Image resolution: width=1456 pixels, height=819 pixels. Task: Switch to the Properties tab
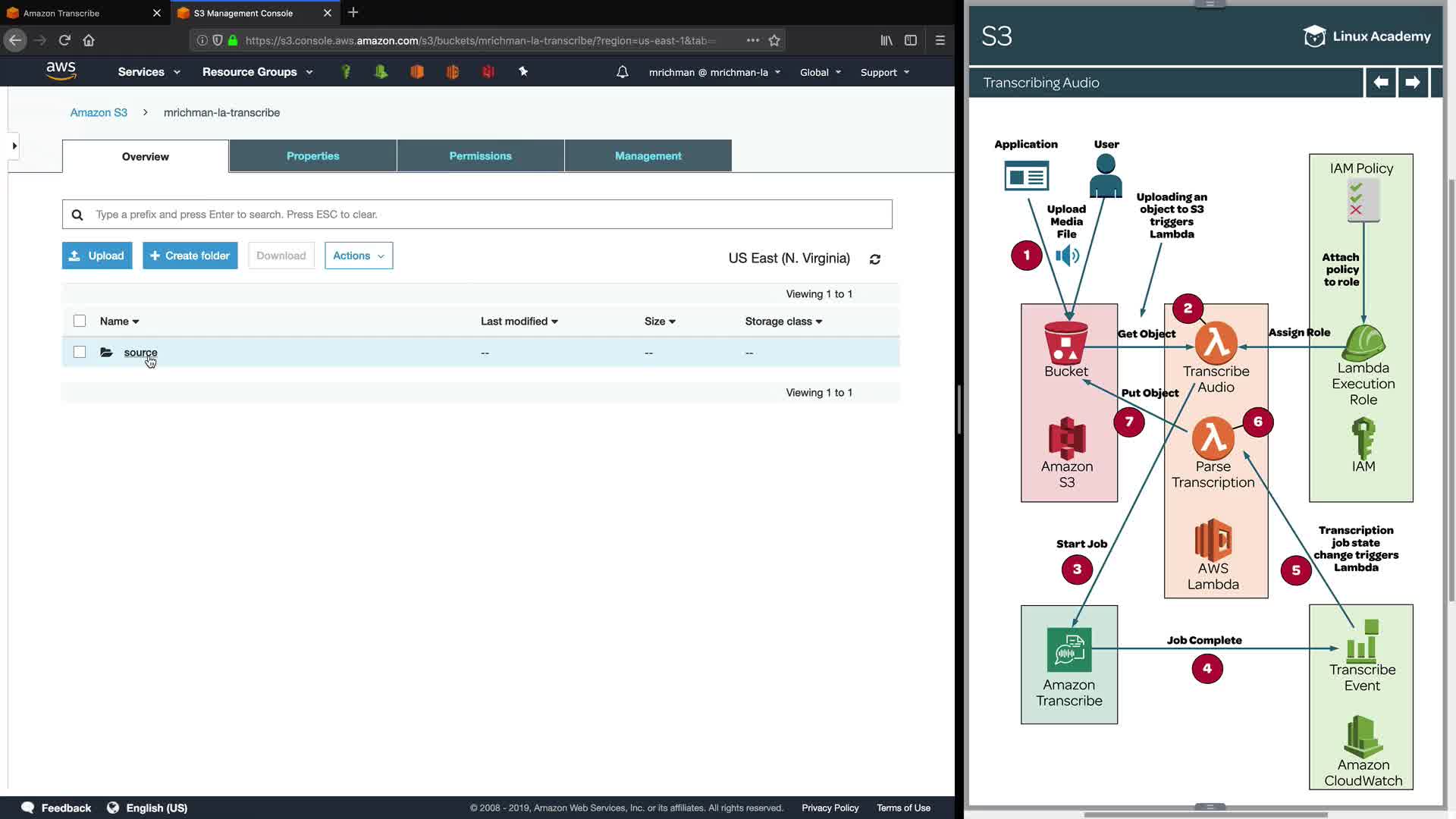coord(312,155)
